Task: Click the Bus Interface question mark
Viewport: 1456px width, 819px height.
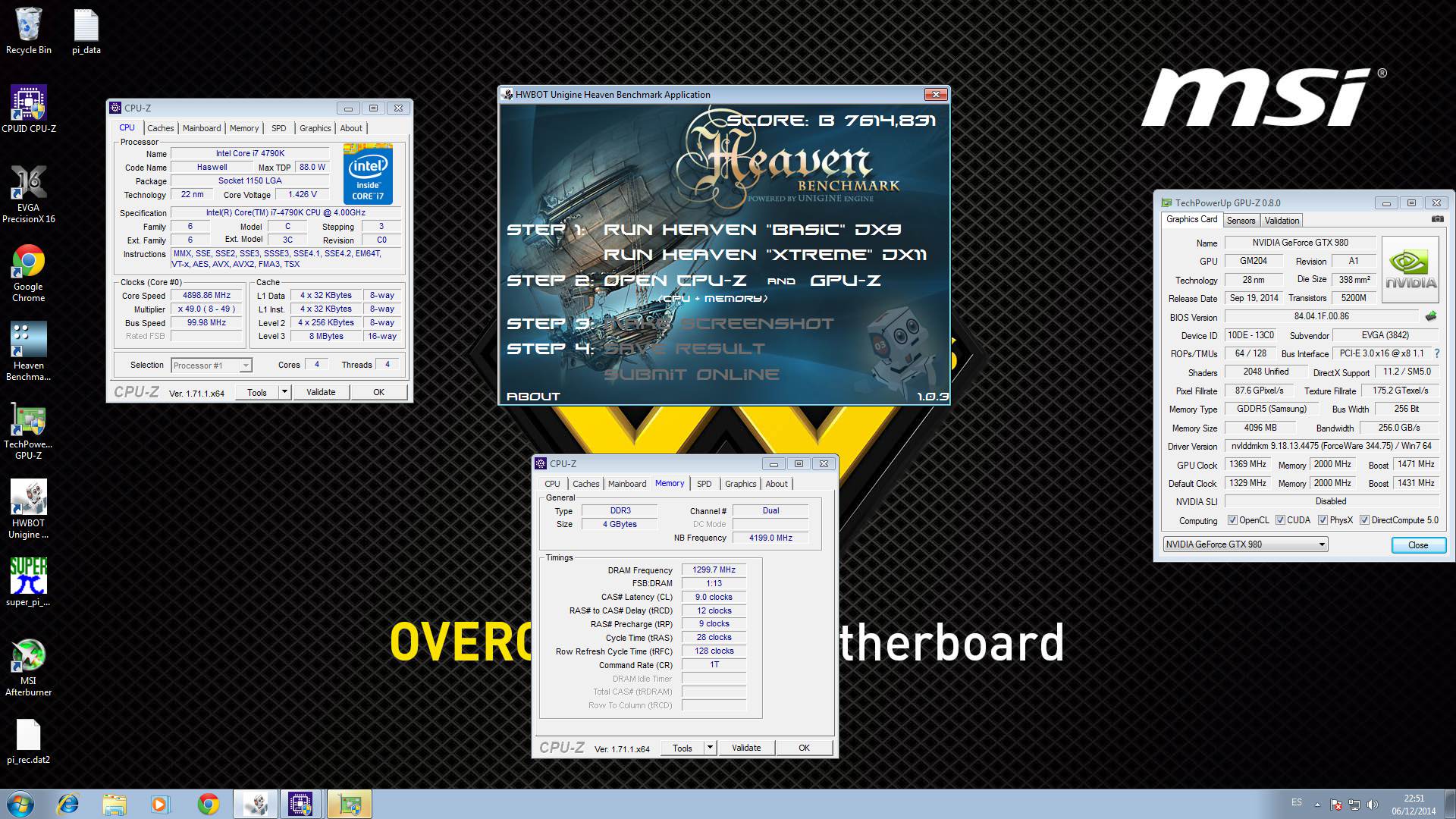Action: coord(1437,353)
